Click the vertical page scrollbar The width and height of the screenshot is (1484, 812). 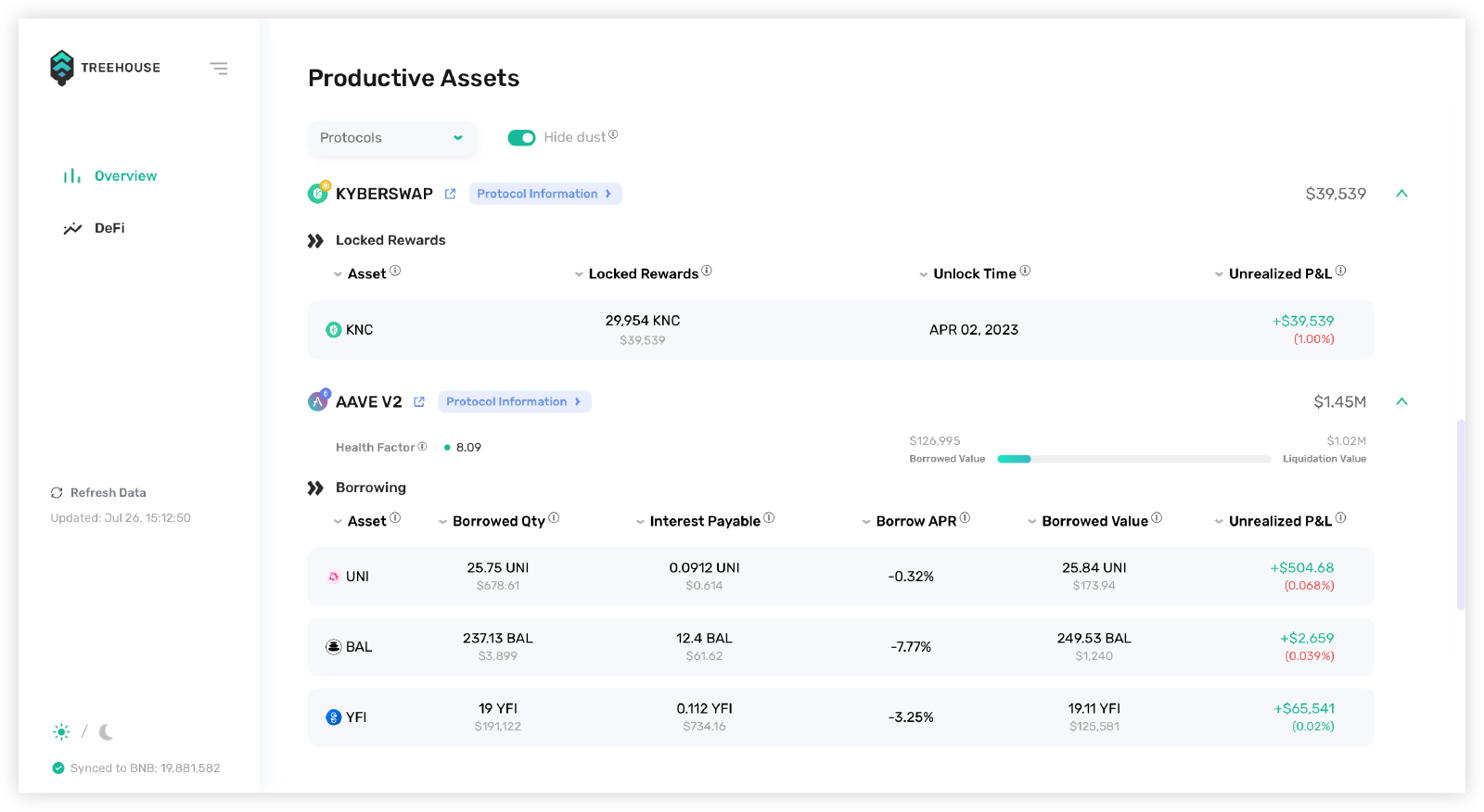(x=1461, y=514)
